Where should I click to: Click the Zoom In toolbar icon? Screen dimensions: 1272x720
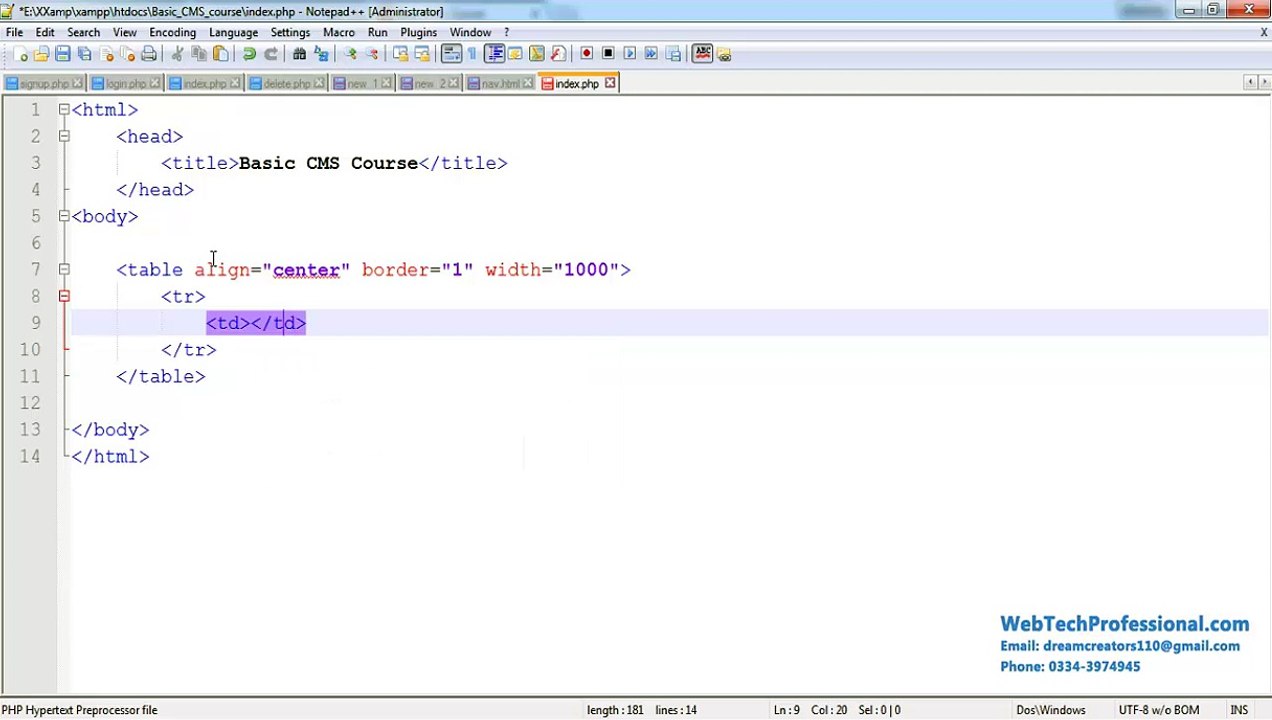[350, 54]
